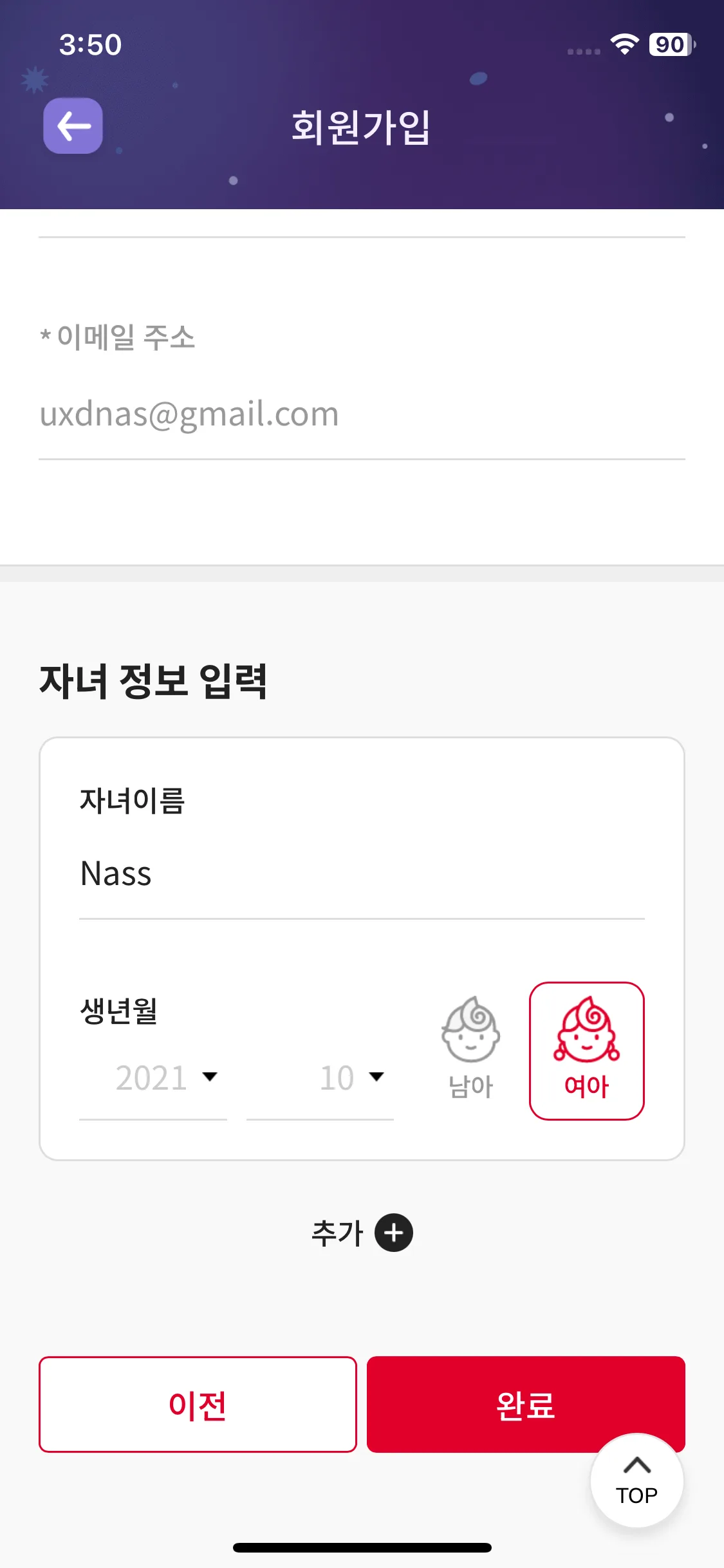Tap the back arrow button
The image size is (724, 1568).
tap(73, 126)
